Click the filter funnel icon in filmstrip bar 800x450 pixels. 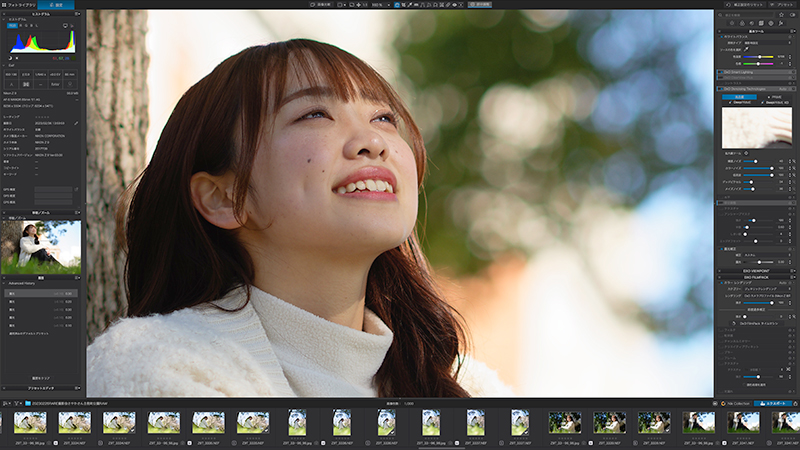[16, 403]
